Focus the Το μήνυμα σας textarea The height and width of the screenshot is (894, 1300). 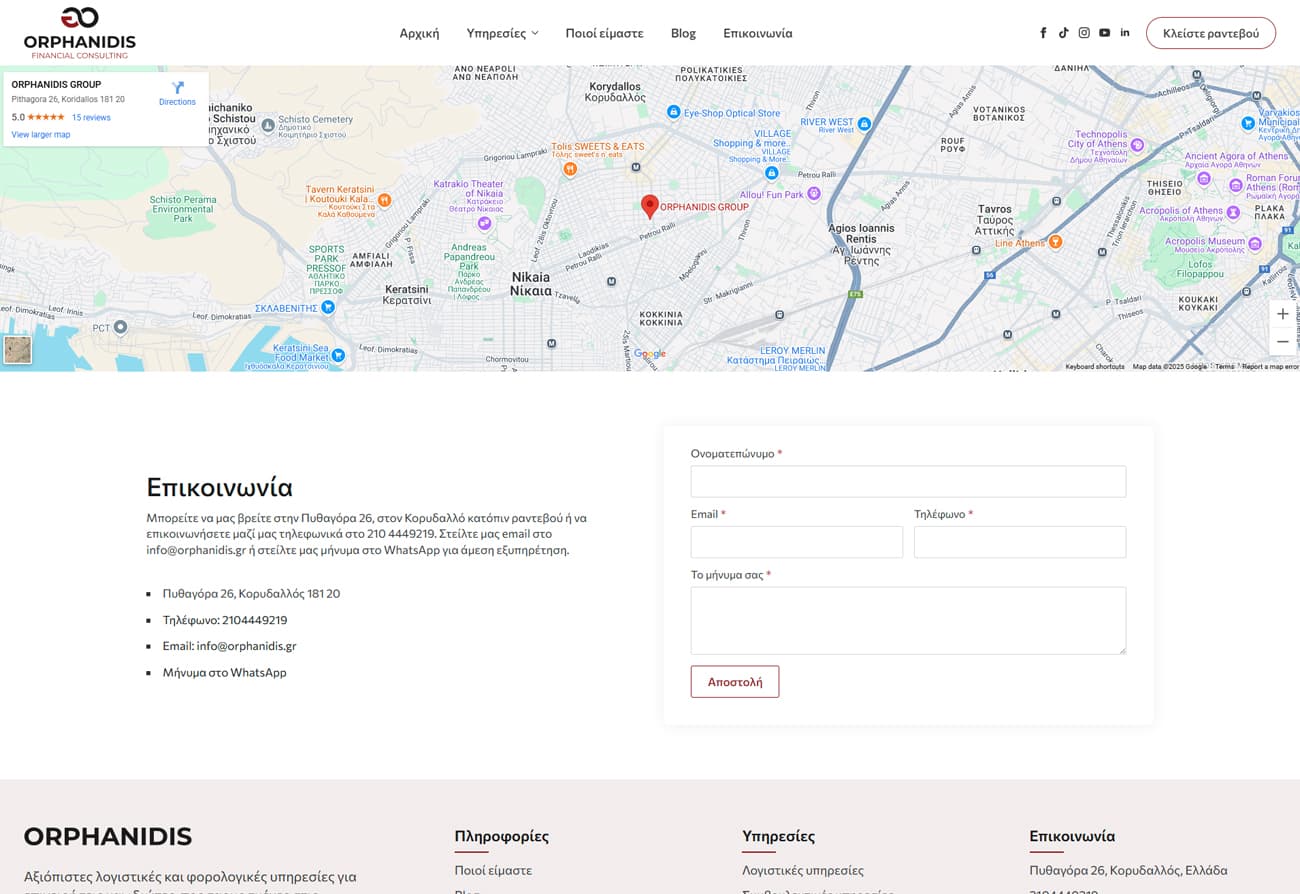(908, 621)
